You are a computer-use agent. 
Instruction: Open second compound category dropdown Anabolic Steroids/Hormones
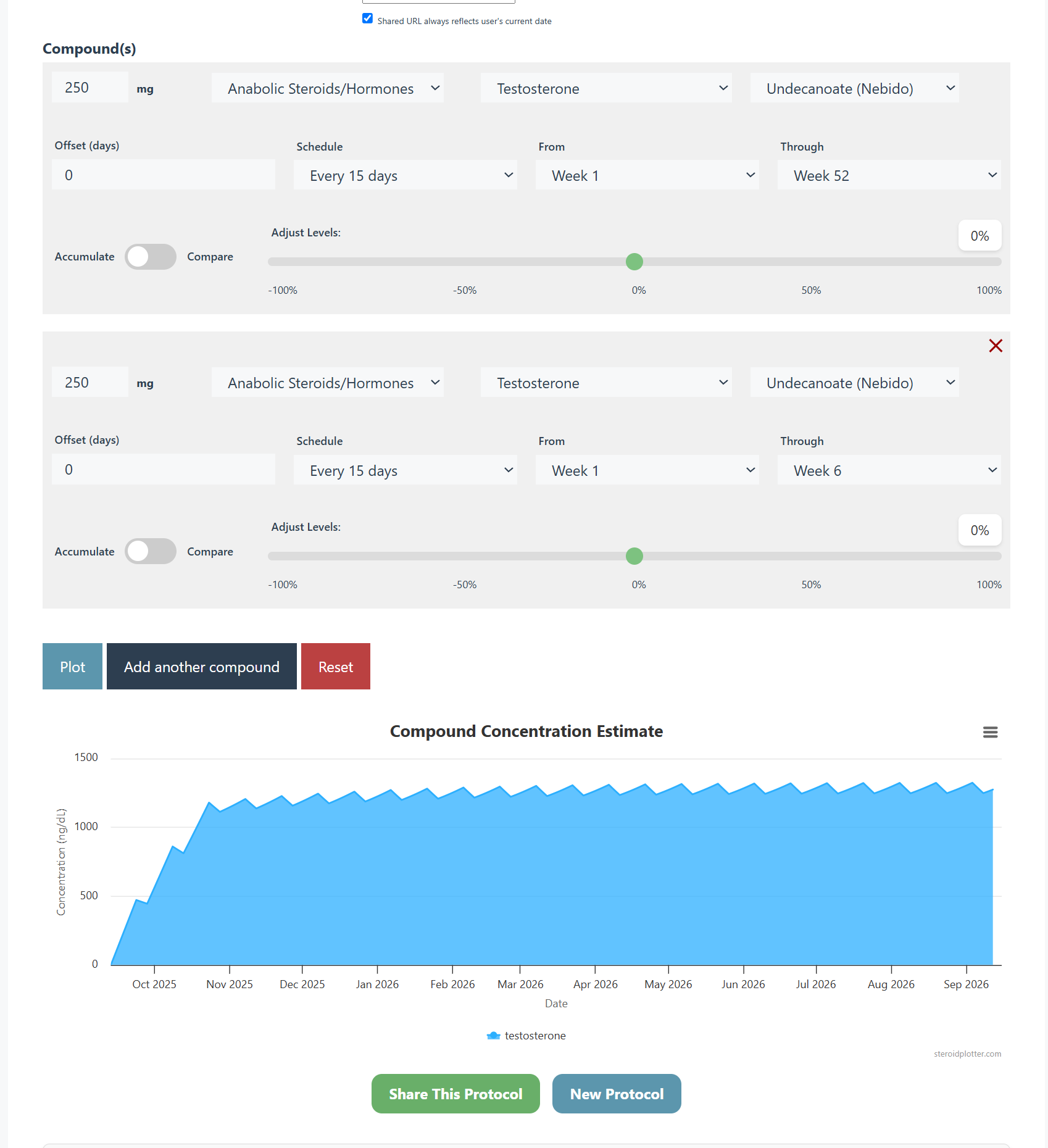327,383
